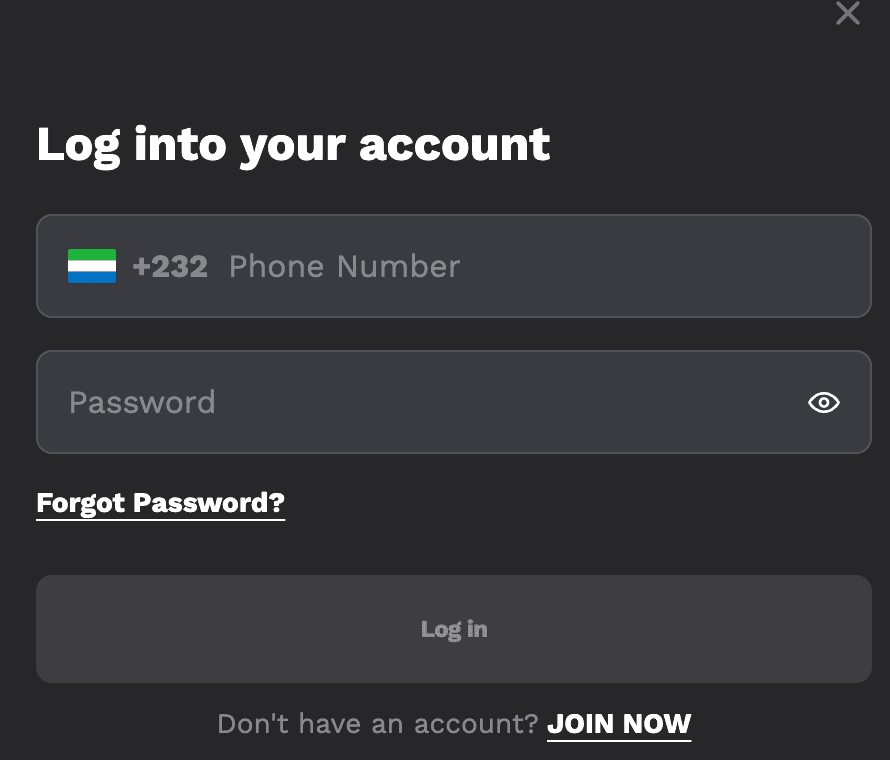The image size is (890, 760).
Task: Submit credentials with Log in
Action: pos(454,629)
